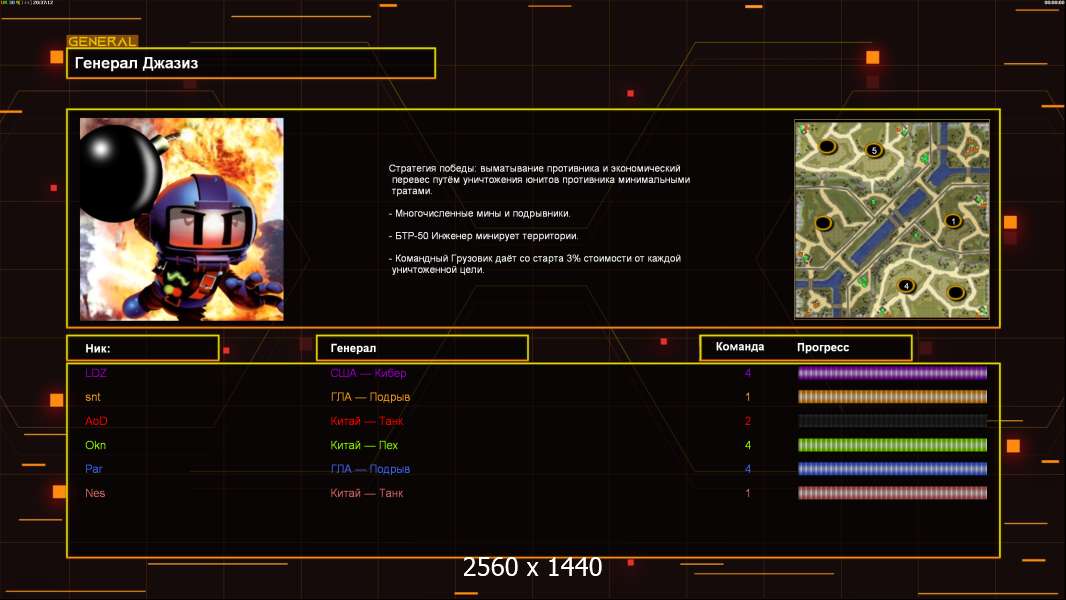The width and height of the screenshot is (1066, 600).
Task: Select player nickname 'snt'
Action: (x=92, y=397)
